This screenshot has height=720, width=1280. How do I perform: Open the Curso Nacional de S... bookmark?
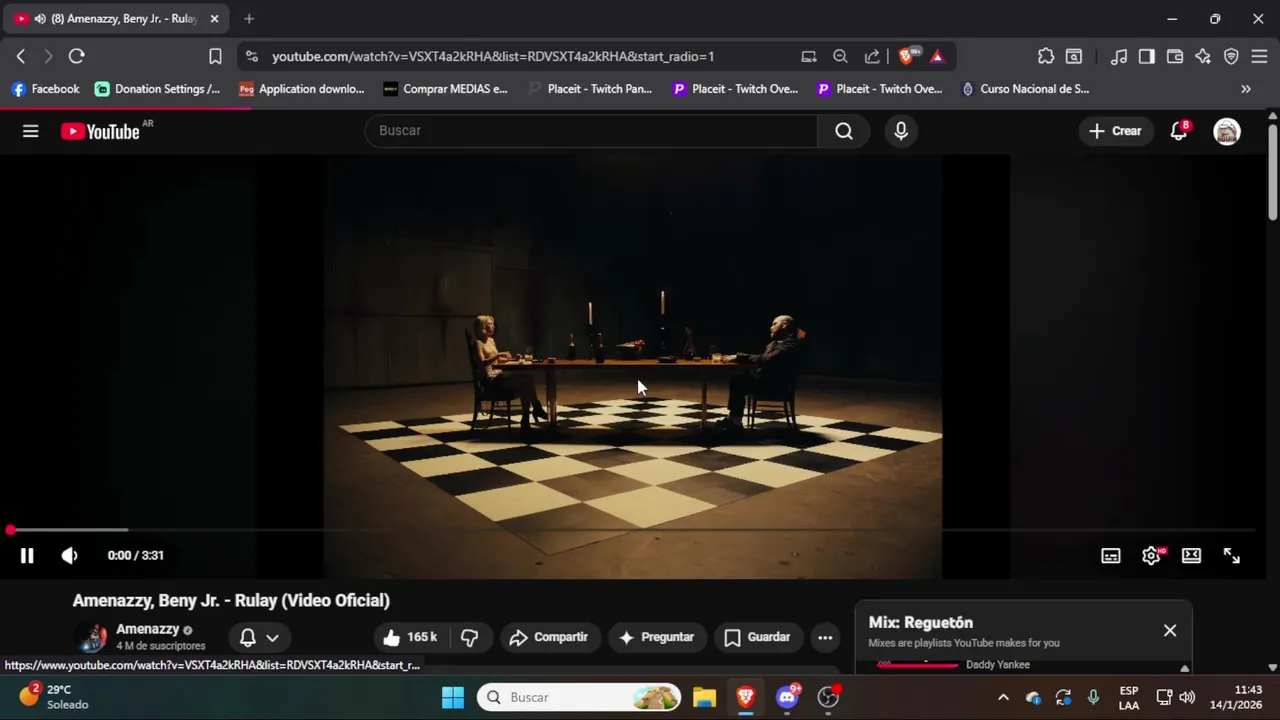coord(1024,89)
